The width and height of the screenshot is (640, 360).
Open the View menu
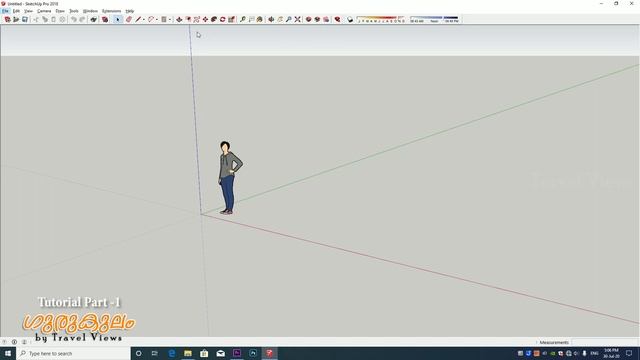pyautogui.click(x=28, y=11)
